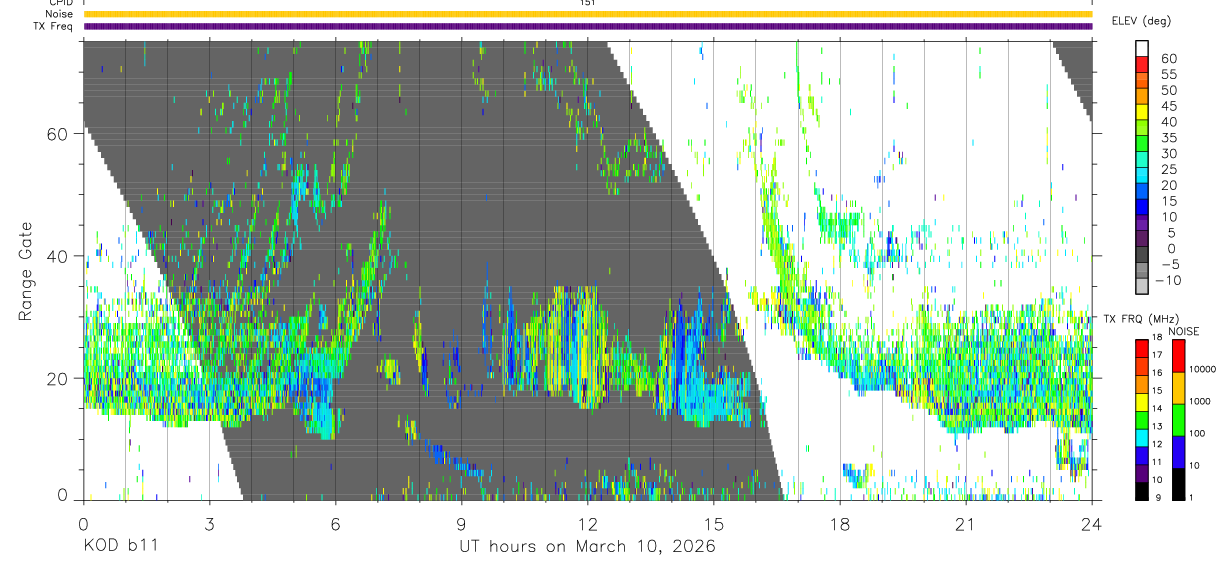Click the '55' label on the ELEV color bar
This screenshot has width=1228, height=567.
pos(1169,75)
